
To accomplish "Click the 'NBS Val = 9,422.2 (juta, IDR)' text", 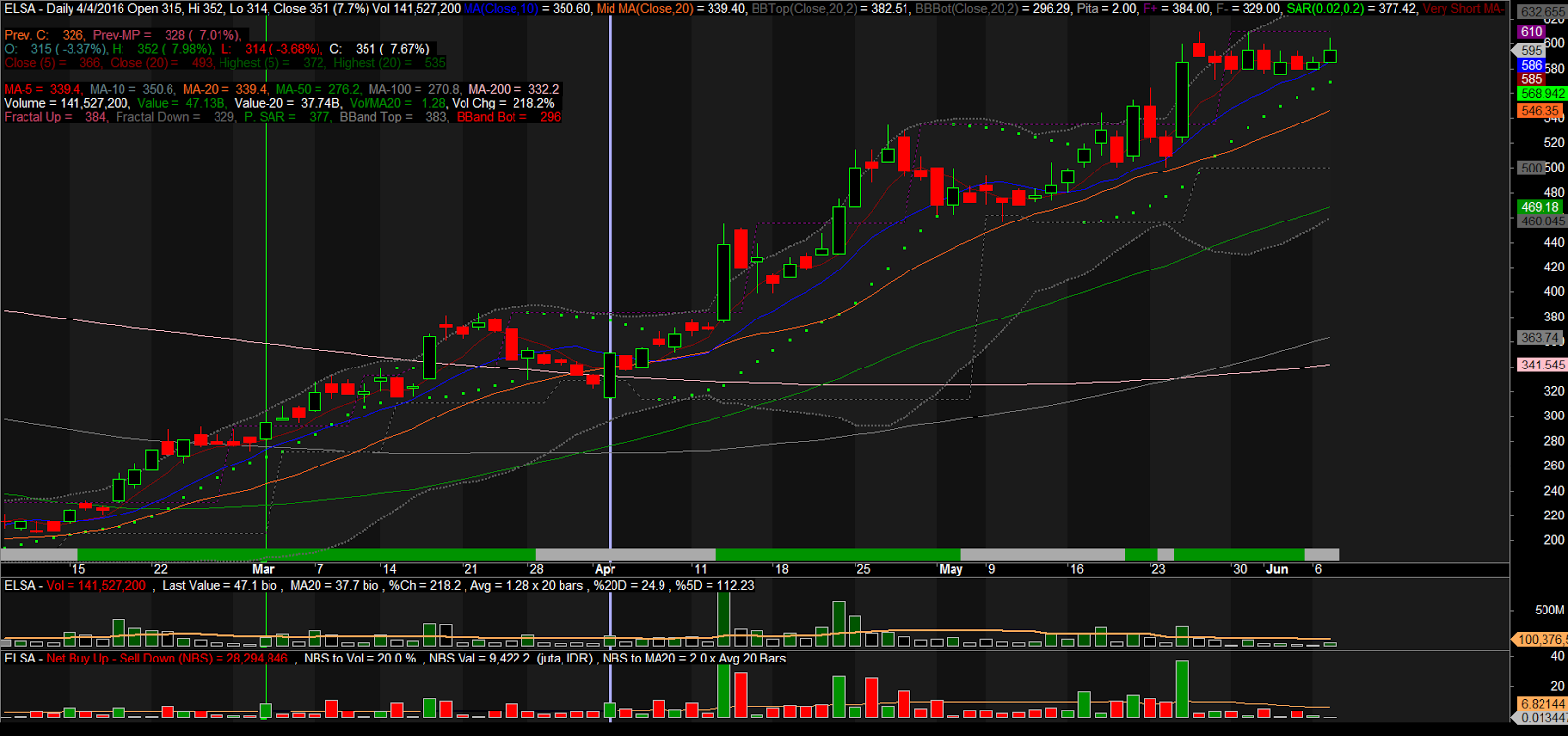I will 510,659.
